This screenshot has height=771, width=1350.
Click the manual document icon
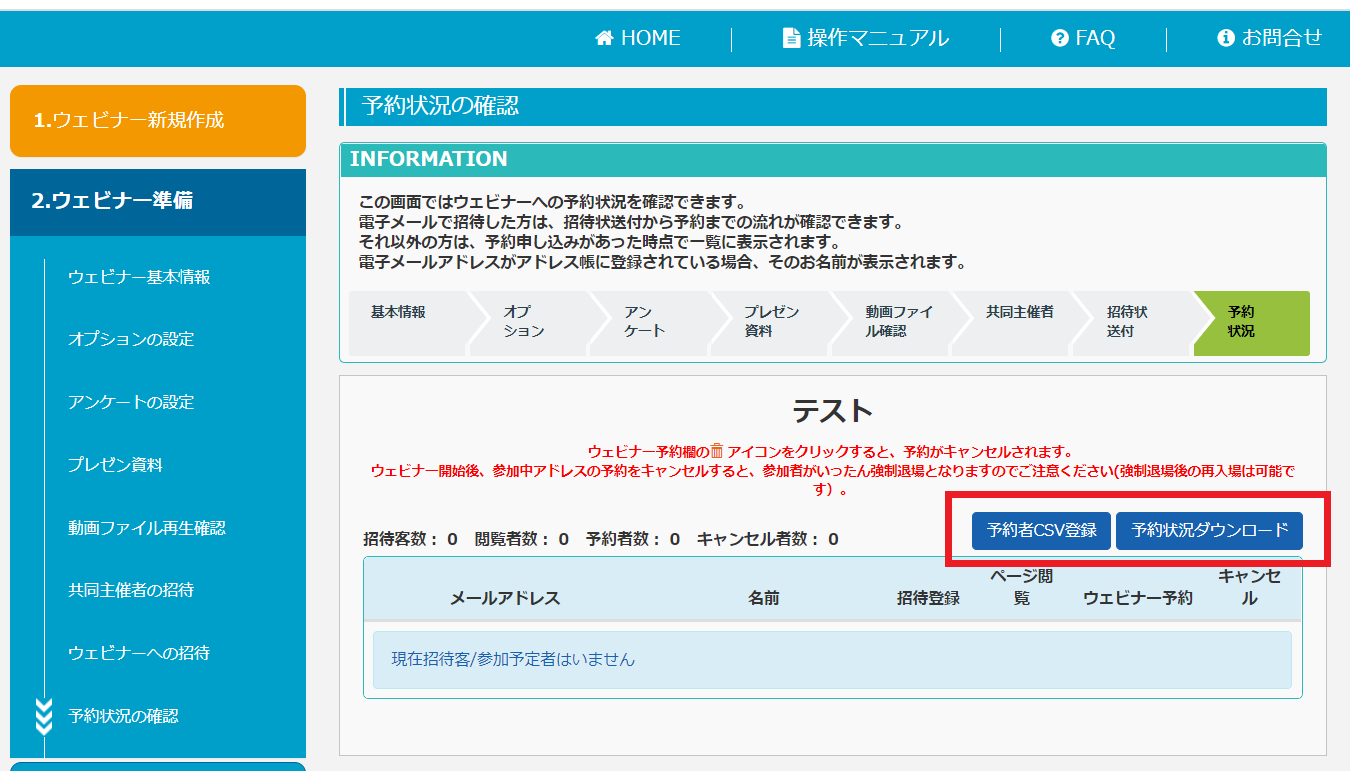(791, 38)
